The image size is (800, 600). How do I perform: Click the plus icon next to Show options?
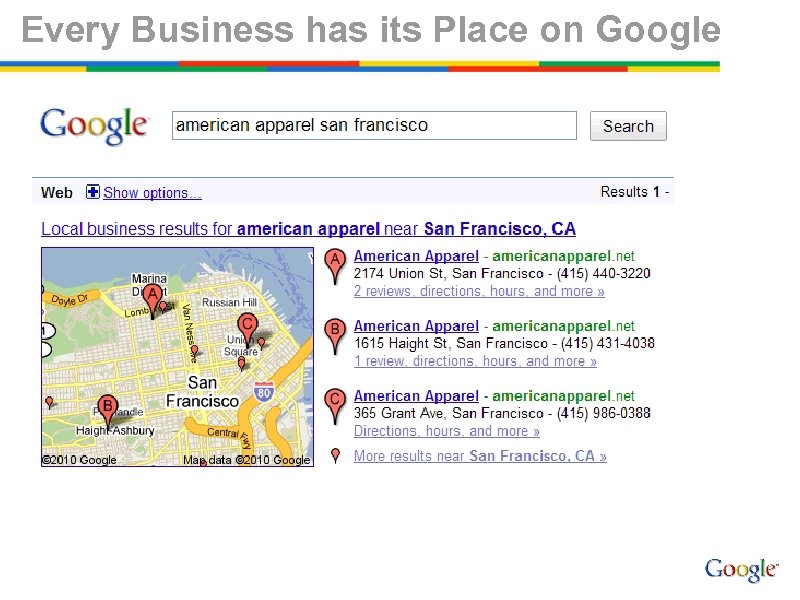[x=91, y=192]
